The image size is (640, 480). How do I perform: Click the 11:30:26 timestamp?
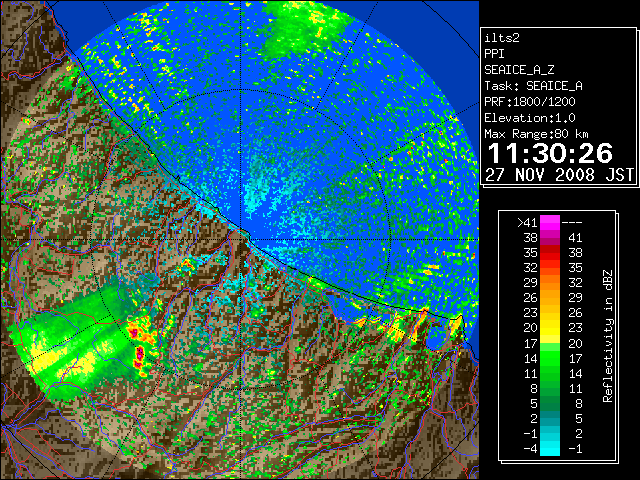[x=550, y=153]
